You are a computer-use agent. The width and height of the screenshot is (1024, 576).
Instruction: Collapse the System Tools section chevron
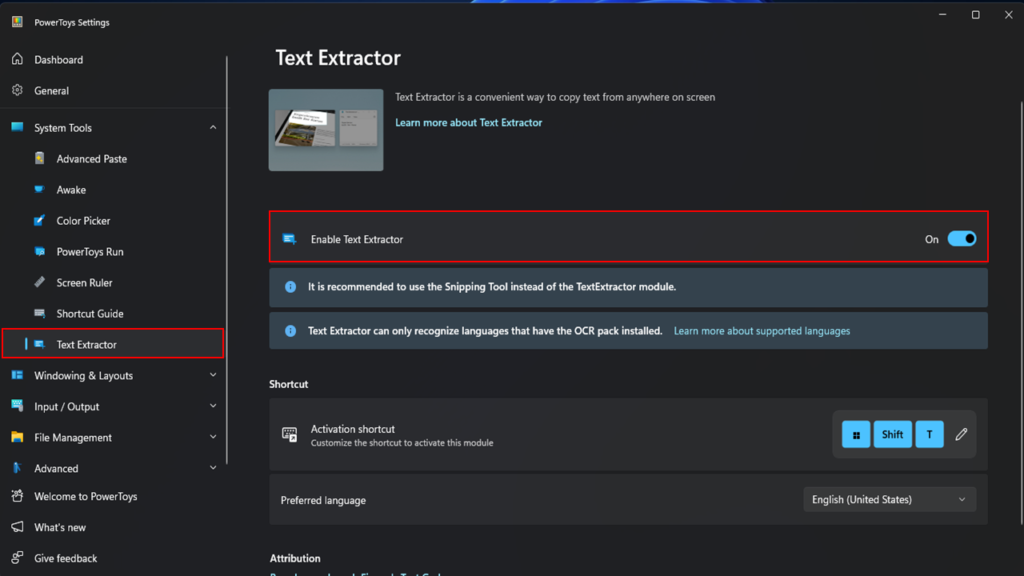pos(213,127)
